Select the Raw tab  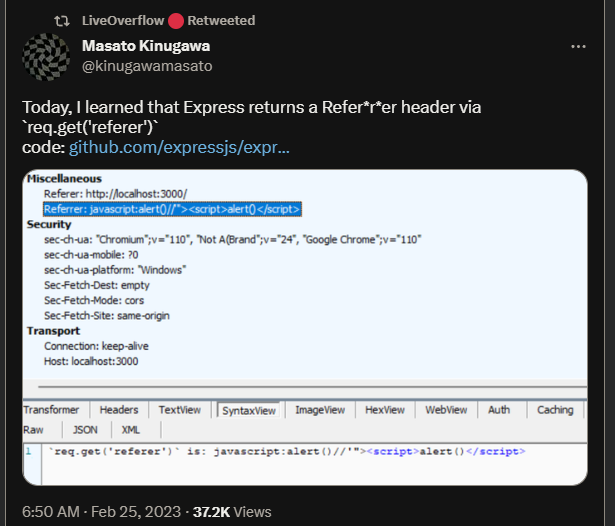33,430
